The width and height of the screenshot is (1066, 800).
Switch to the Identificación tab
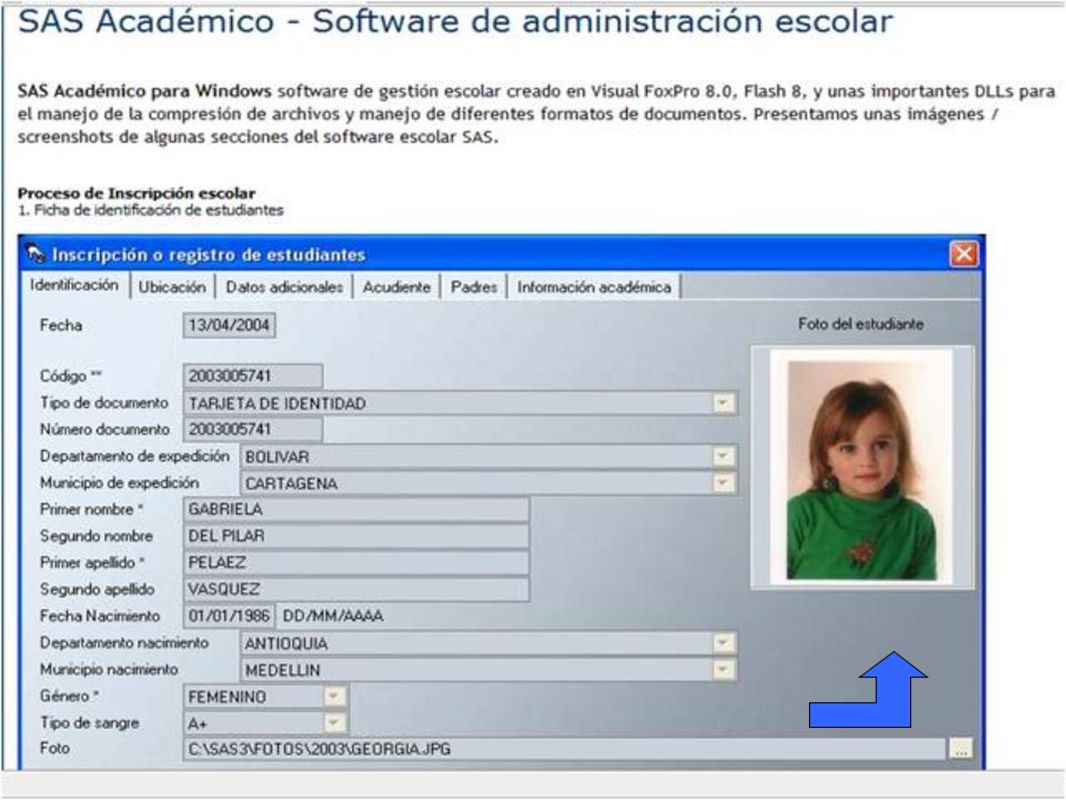click(74, 285)
